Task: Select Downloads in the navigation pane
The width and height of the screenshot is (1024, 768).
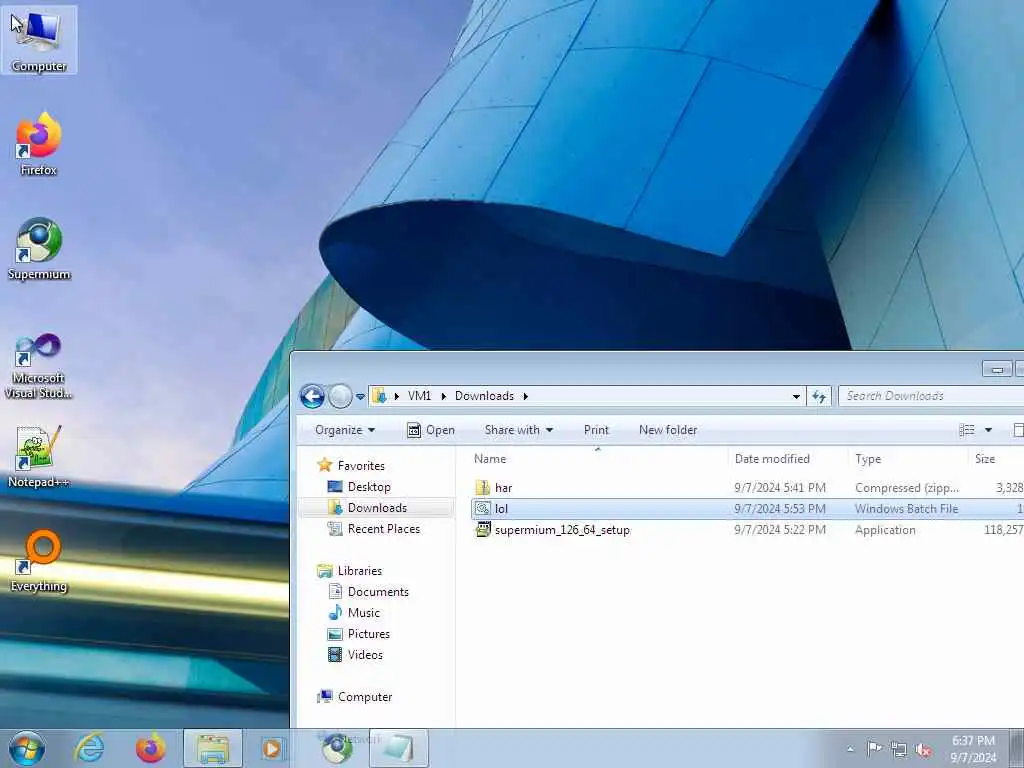Action: 377,507
